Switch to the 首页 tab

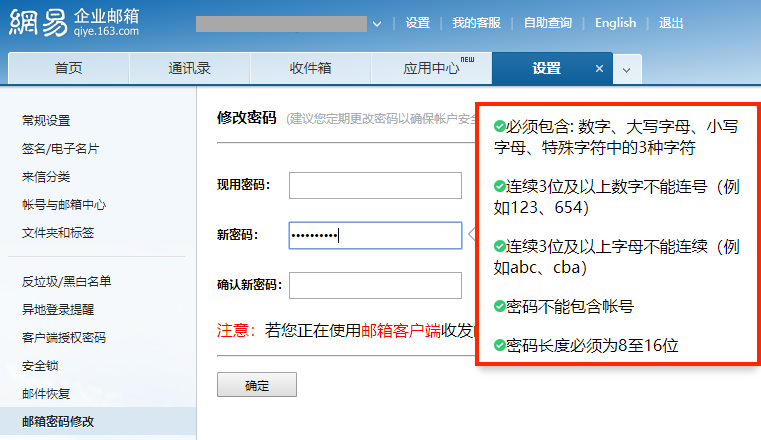click(x=68, y=69)
